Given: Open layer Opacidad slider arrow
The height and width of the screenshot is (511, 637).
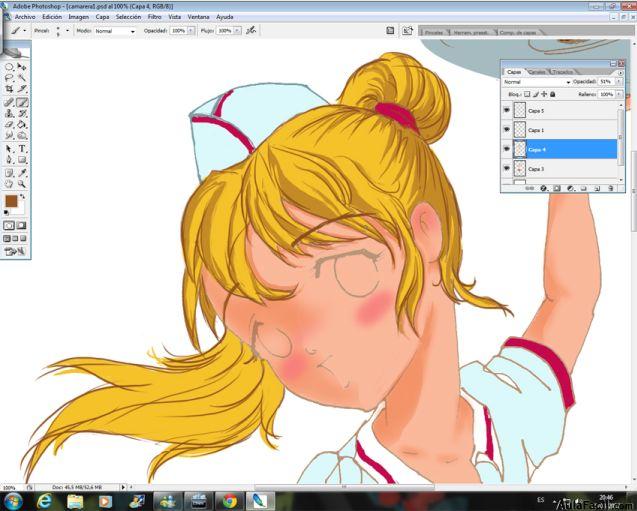Looking at the screenshot, I should click(x=619, y=82).
